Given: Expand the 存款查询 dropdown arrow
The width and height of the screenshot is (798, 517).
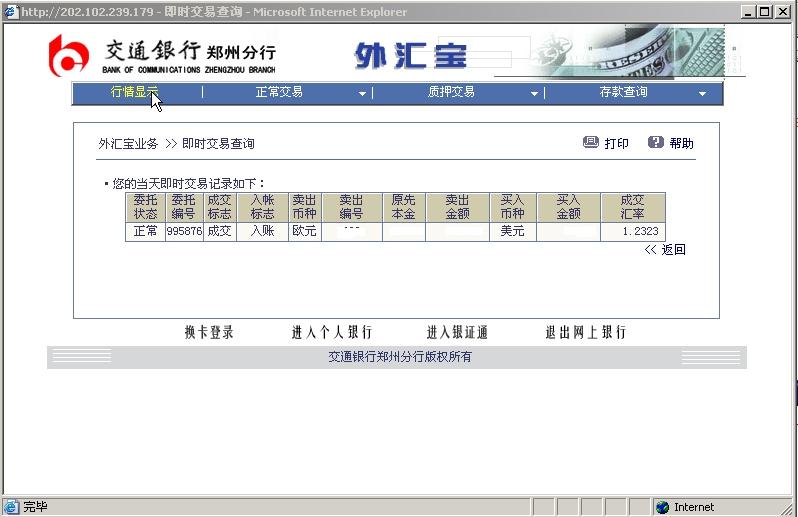Looking at the screenshot, I should point(702,94).
